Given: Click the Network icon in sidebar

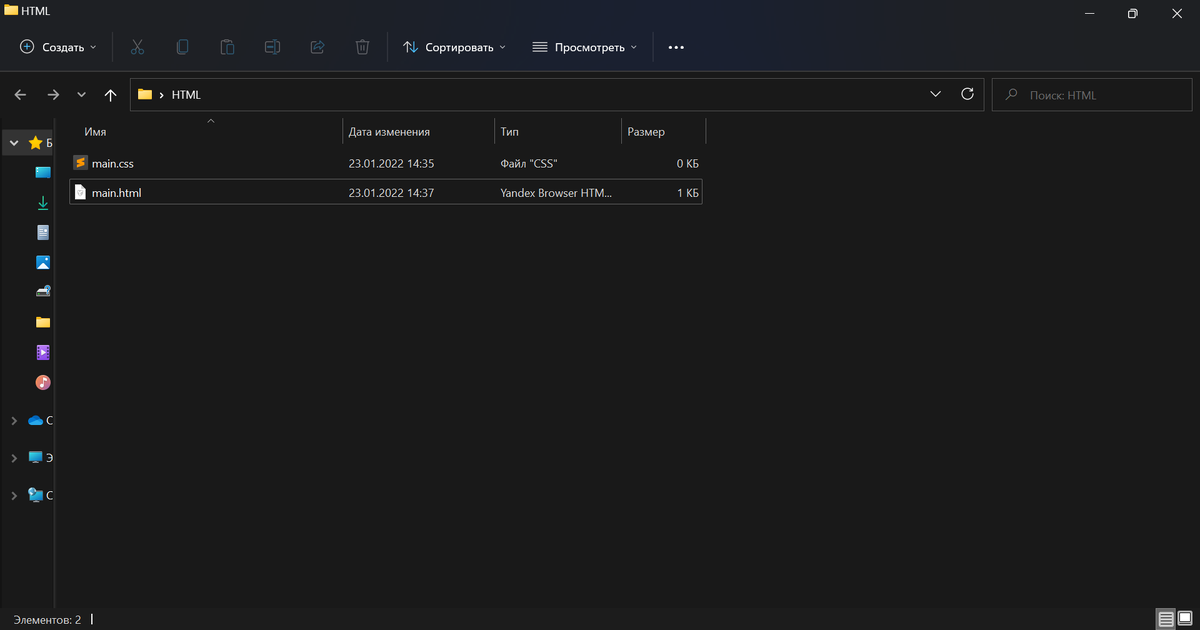Looking at the screenshot, I should (x=36, y=494).
